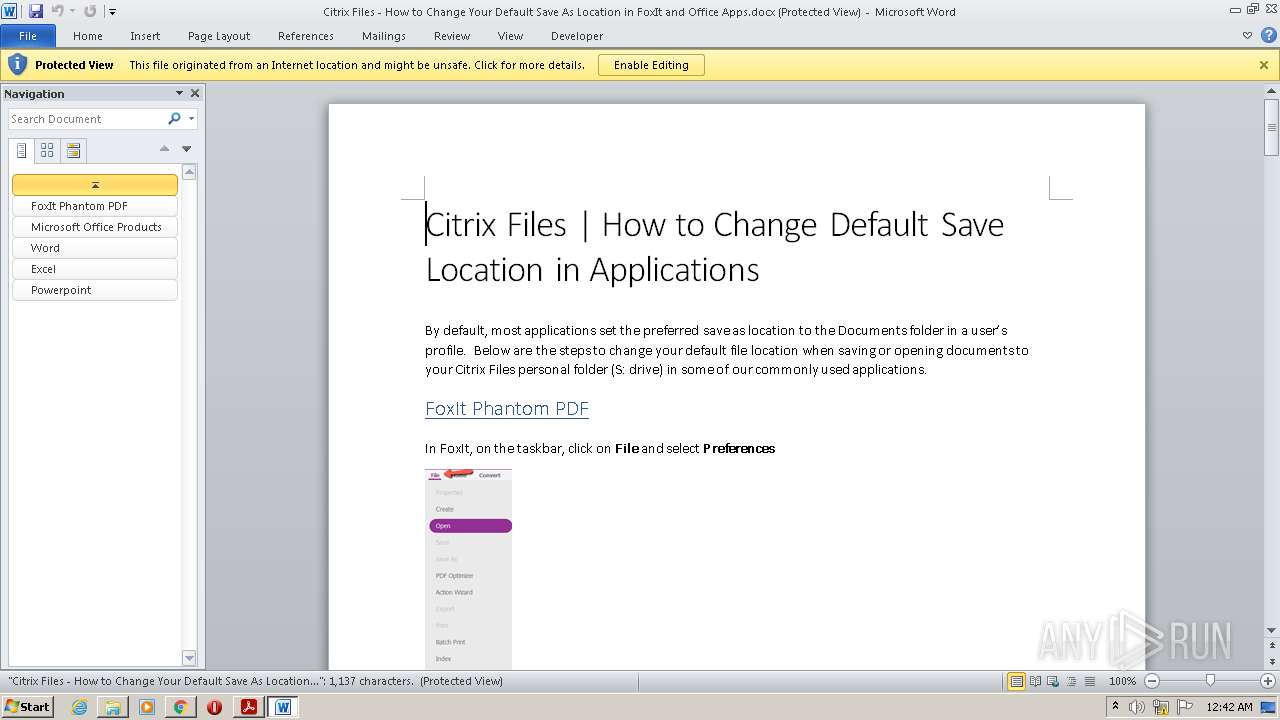Click the Word Help question mark icon
Image resolution: width=1280 pixels, height=720 pixels.
tap(1268, 36)
